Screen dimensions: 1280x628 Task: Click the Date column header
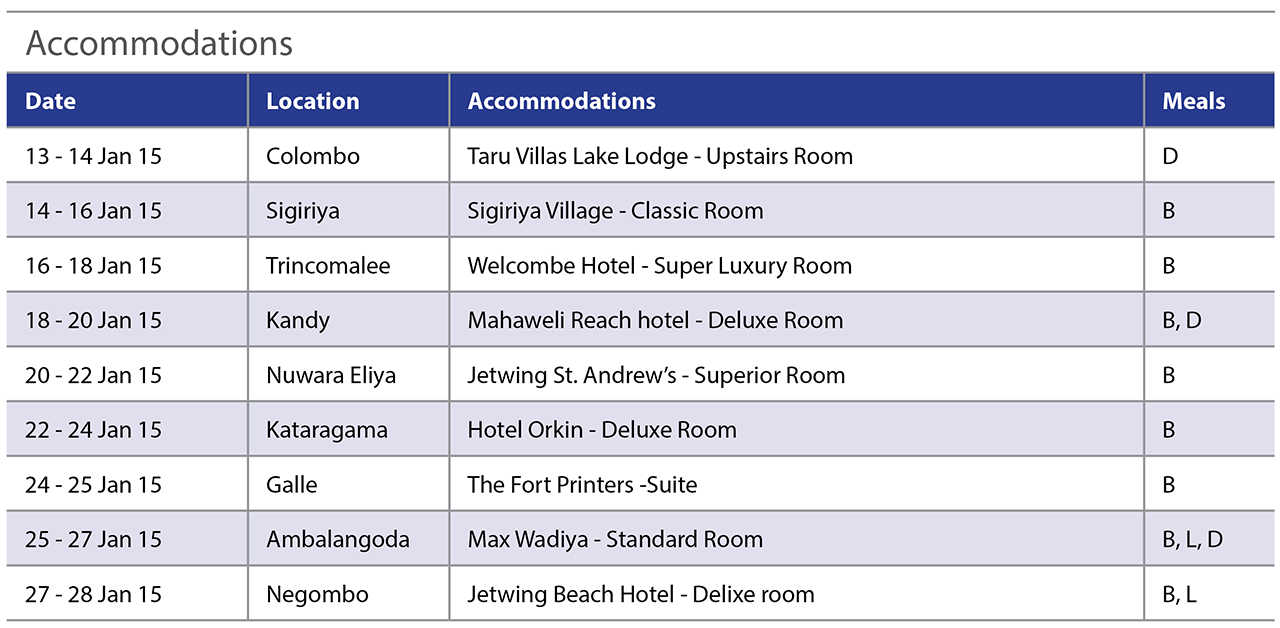click(51, 101)
